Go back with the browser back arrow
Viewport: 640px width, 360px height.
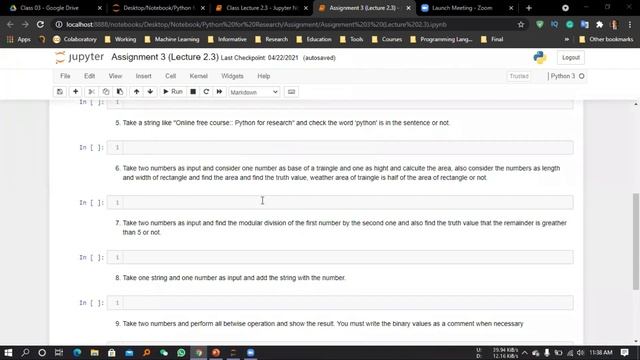[10, 24]
